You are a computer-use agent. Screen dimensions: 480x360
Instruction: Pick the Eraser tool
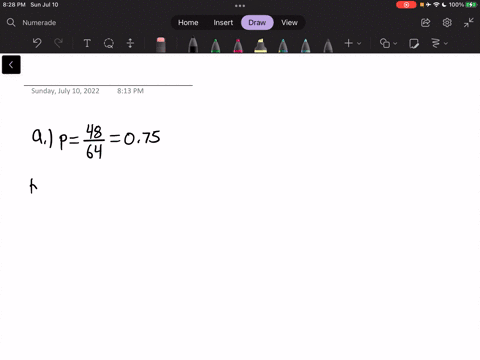click(x=161, y=45)
